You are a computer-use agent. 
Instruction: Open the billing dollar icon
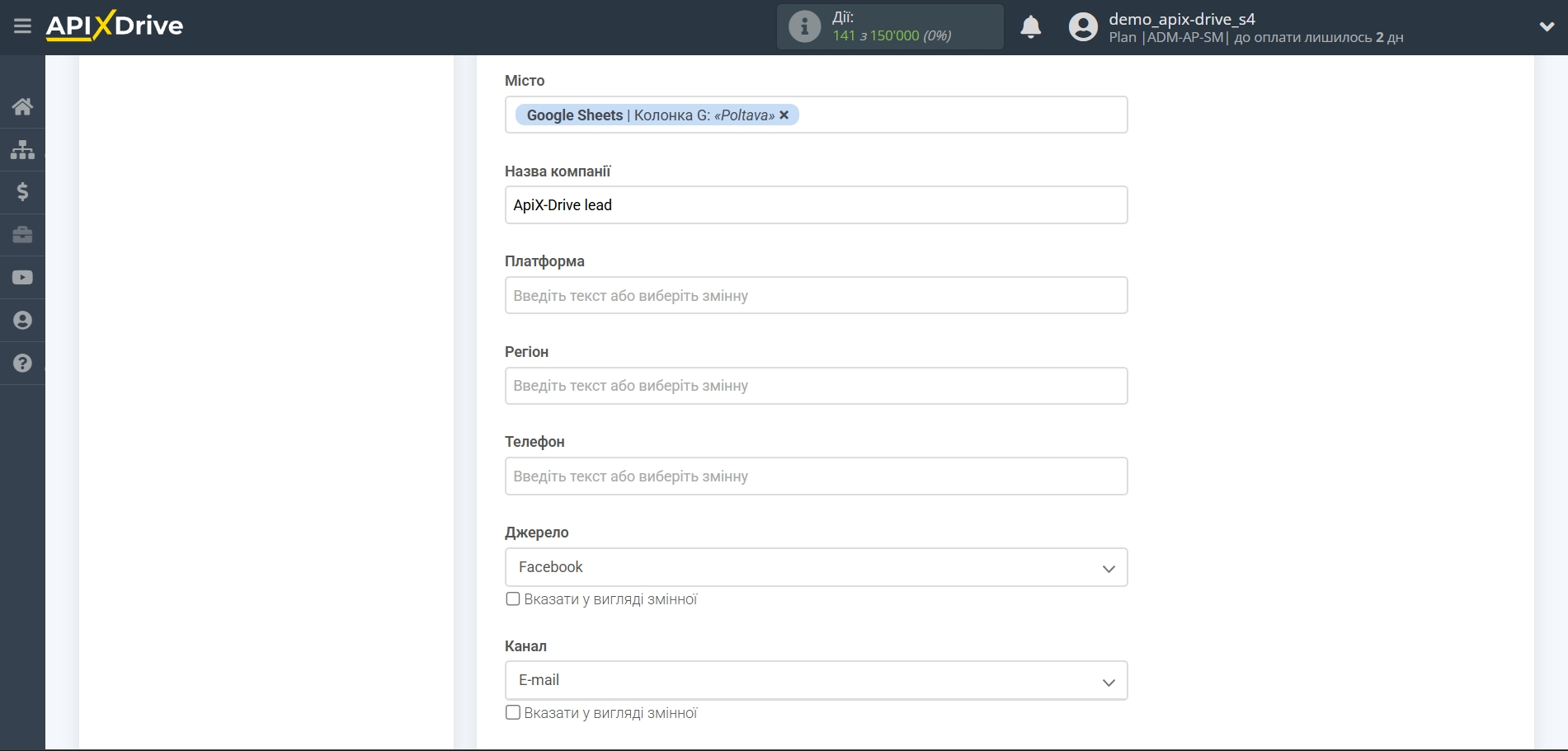[22, 192]
